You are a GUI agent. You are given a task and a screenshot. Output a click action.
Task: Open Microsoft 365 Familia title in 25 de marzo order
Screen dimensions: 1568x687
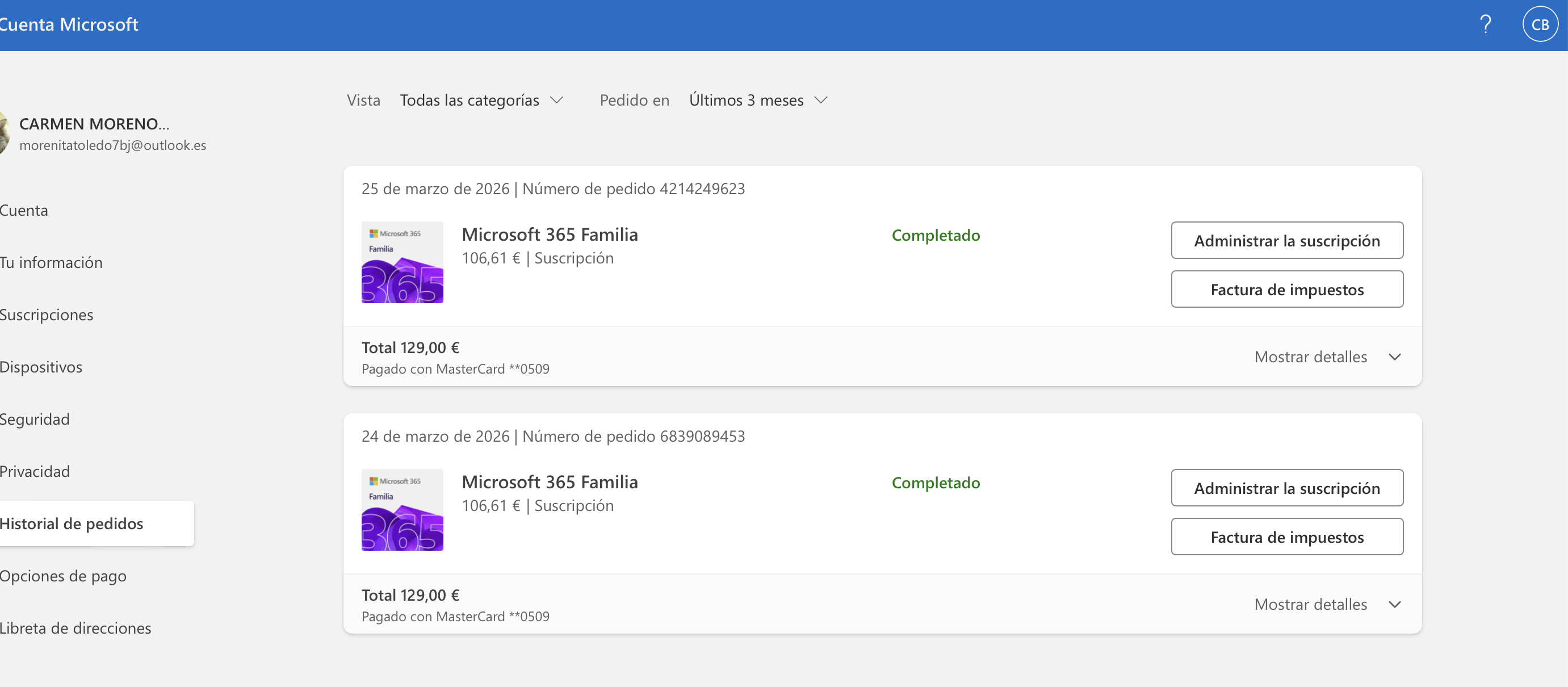(550, 235)
